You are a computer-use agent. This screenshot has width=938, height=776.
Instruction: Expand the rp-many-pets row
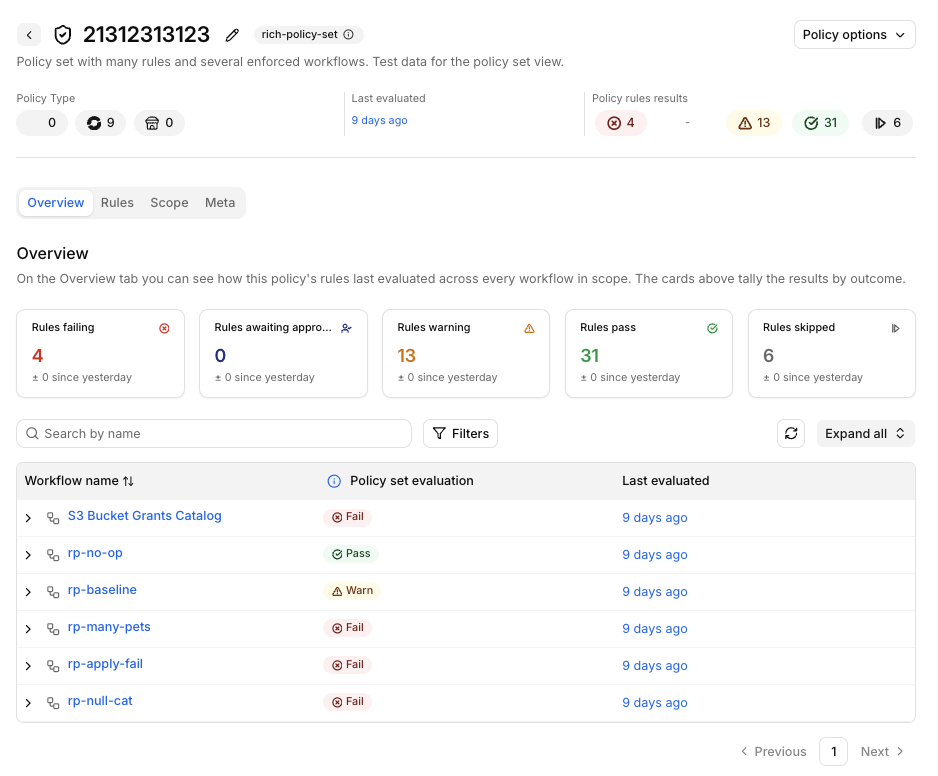[x=28, y=629]
